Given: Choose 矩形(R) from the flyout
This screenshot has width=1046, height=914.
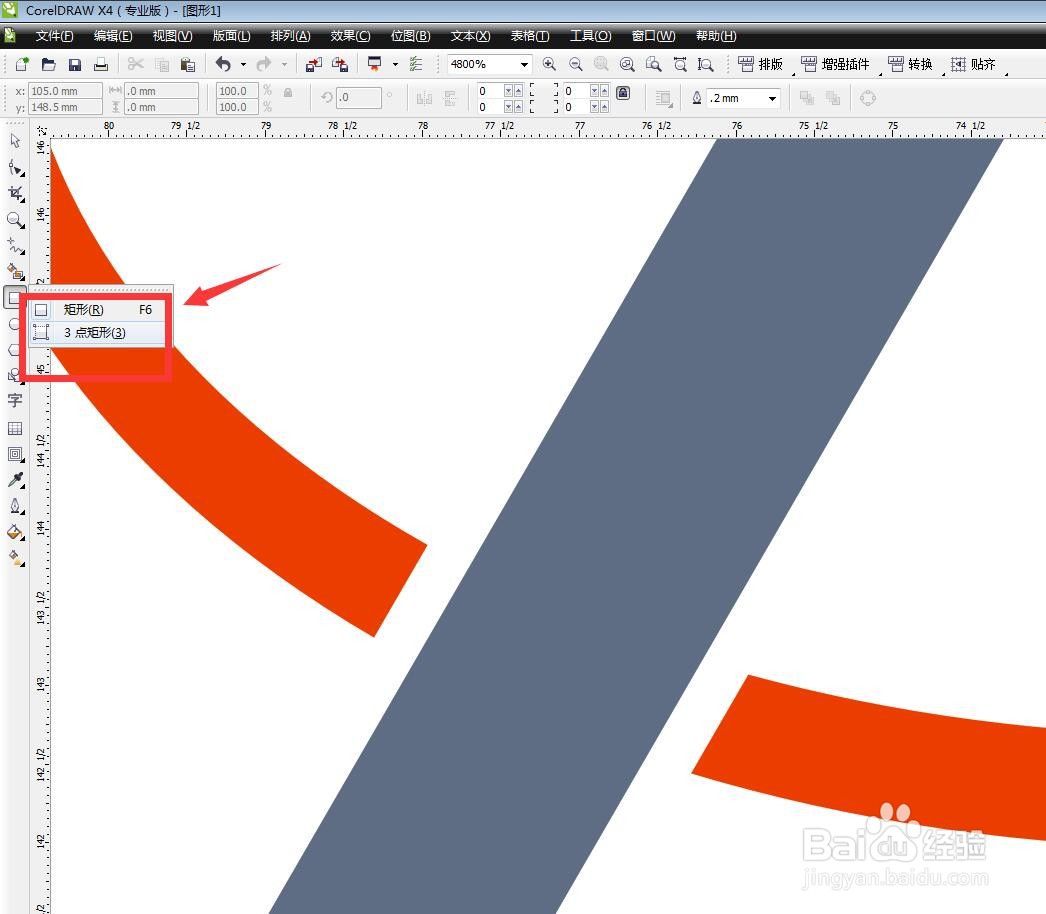Looking at the screenshot, I should coord(97,310).
